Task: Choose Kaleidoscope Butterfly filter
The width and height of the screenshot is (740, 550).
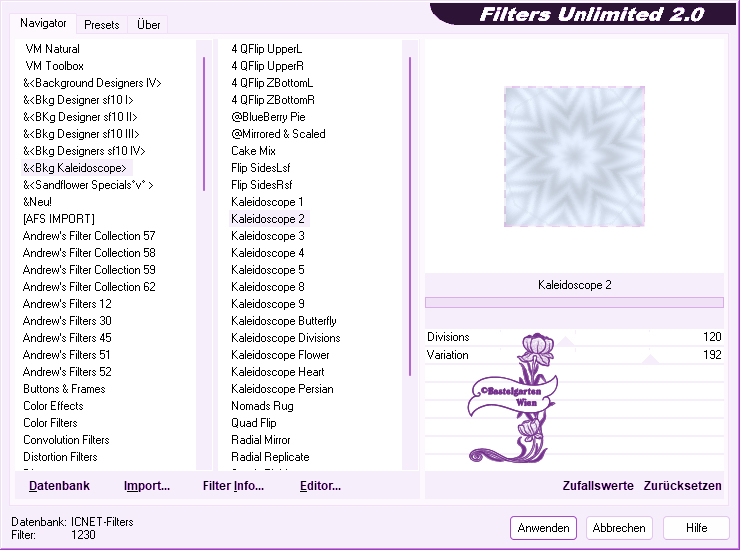Action: coord(284,321)
